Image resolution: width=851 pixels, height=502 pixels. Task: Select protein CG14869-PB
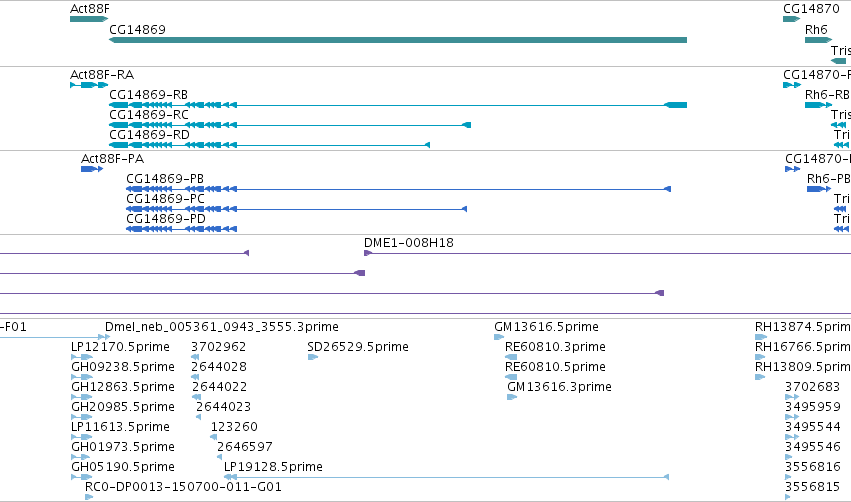click(165, 179)
